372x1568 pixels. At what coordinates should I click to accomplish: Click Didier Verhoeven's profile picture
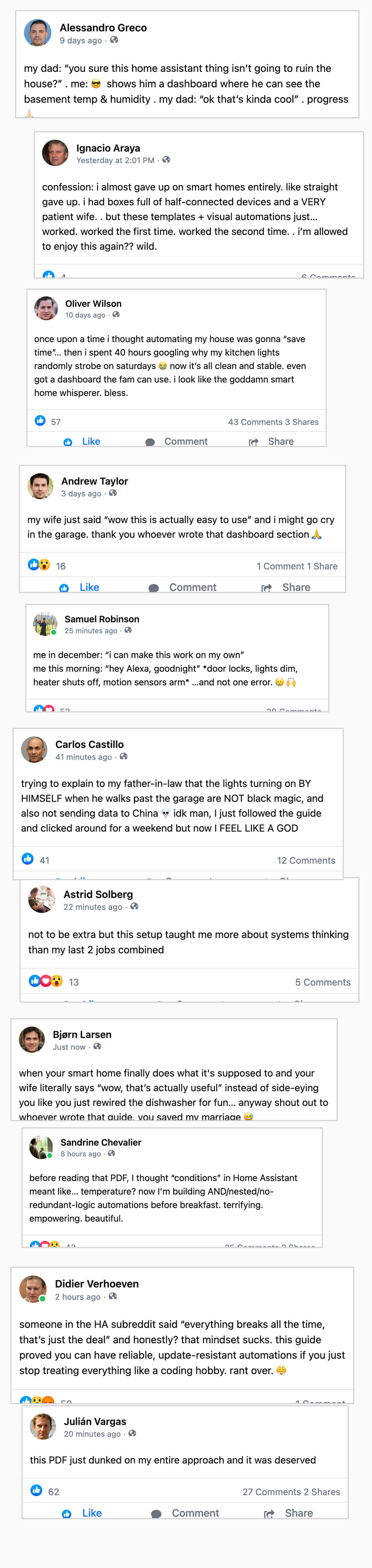pyautogui.click(x=33, y=1289)
